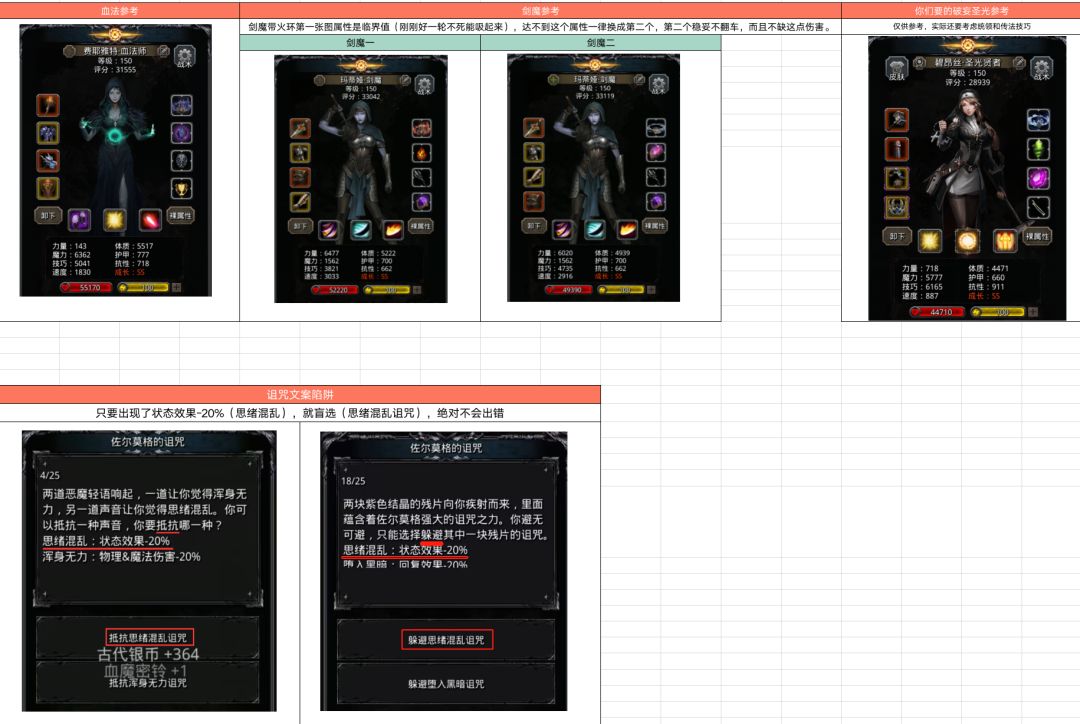This screenshot has width=1080, height=724.
Task: Click the plus button beside 圣光贤者 energy bar
Action: click(x=1033, y=312)
